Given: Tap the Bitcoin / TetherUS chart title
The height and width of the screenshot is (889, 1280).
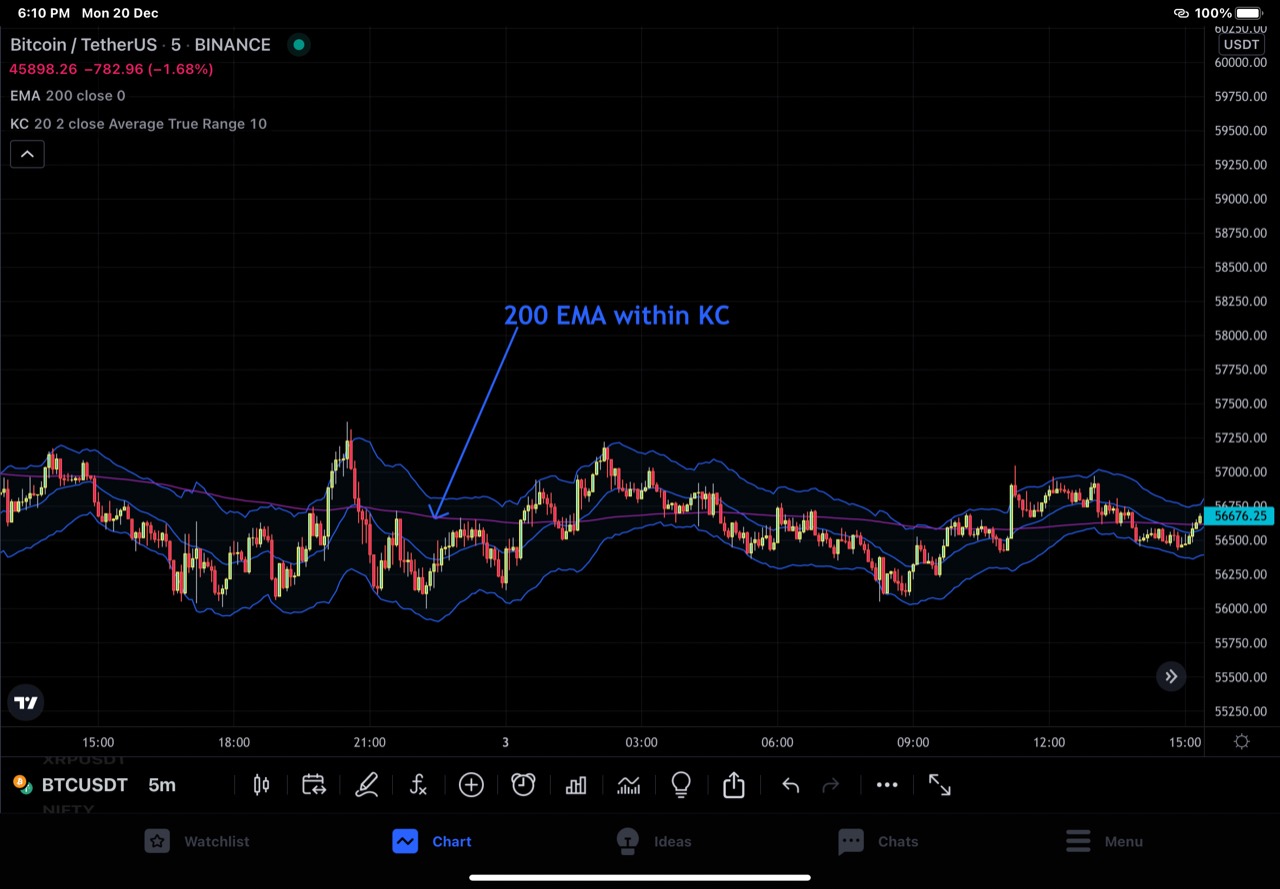Looking at the screenshot, I should point(140,44).
